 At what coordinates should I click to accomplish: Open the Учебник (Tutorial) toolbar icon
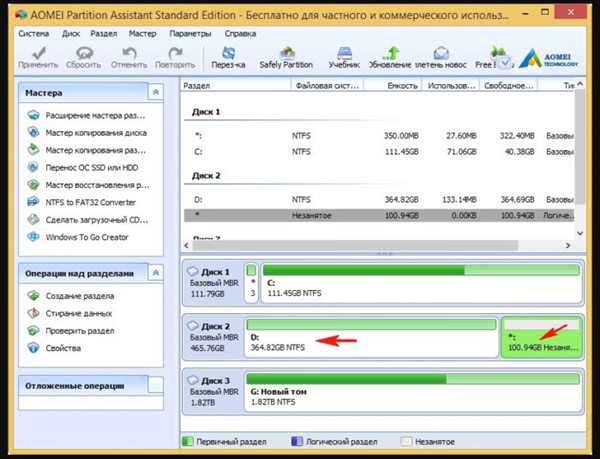pos(344,58)
